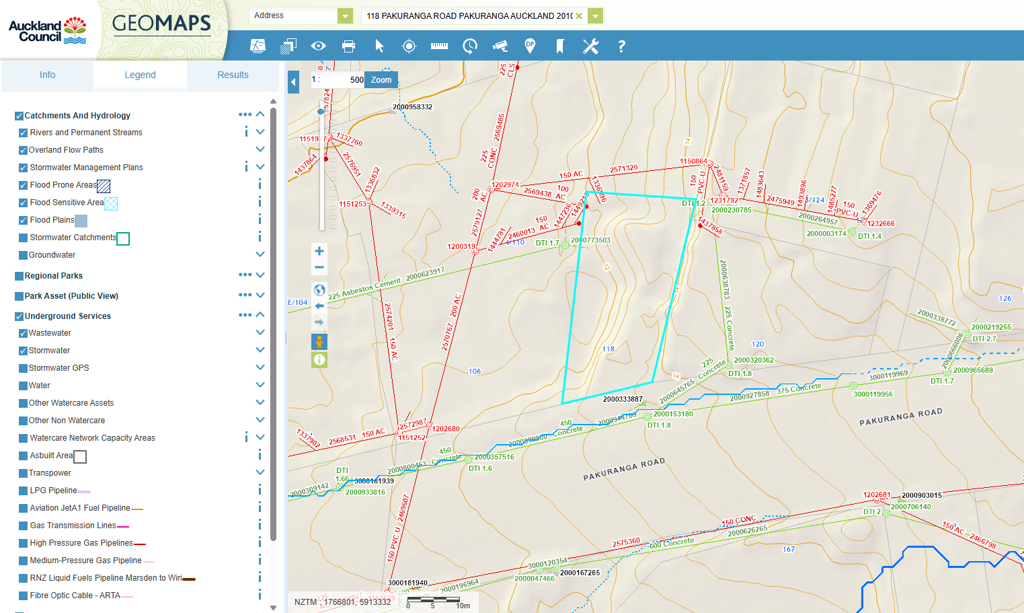Open the help question mark icon
This screenshot has height=613, width=1024.
[621, 46]
